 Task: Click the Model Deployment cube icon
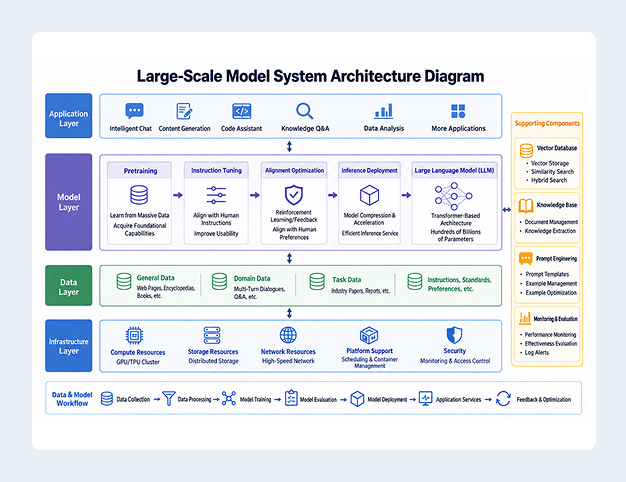[x=357, y=399]
